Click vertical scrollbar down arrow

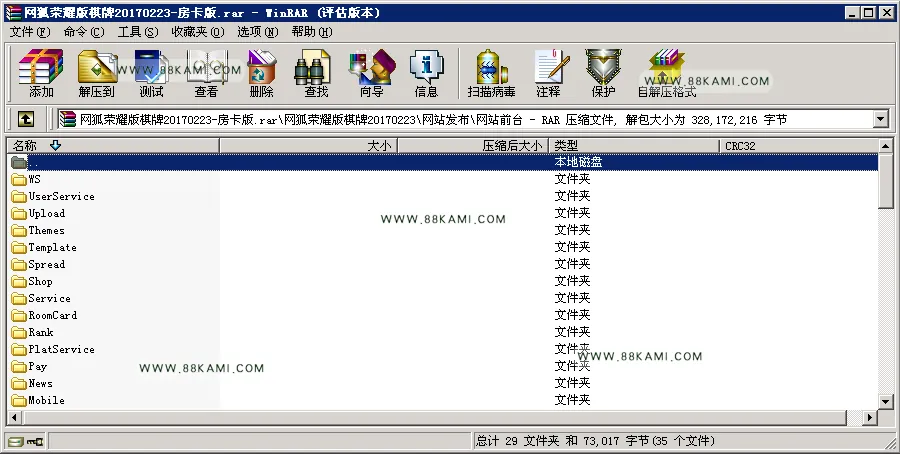click(886, 402)
